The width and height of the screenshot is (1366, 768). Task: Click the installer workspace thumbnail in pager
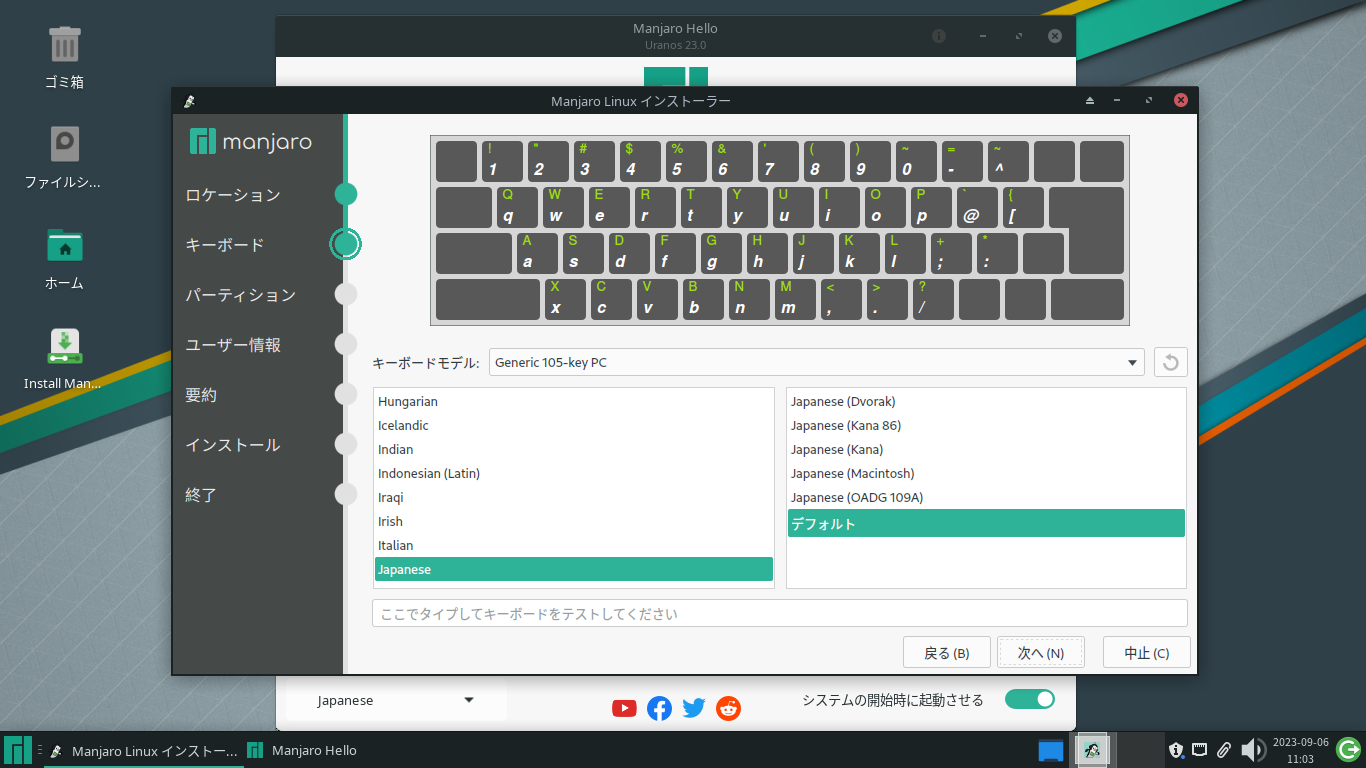(1092, 750)
